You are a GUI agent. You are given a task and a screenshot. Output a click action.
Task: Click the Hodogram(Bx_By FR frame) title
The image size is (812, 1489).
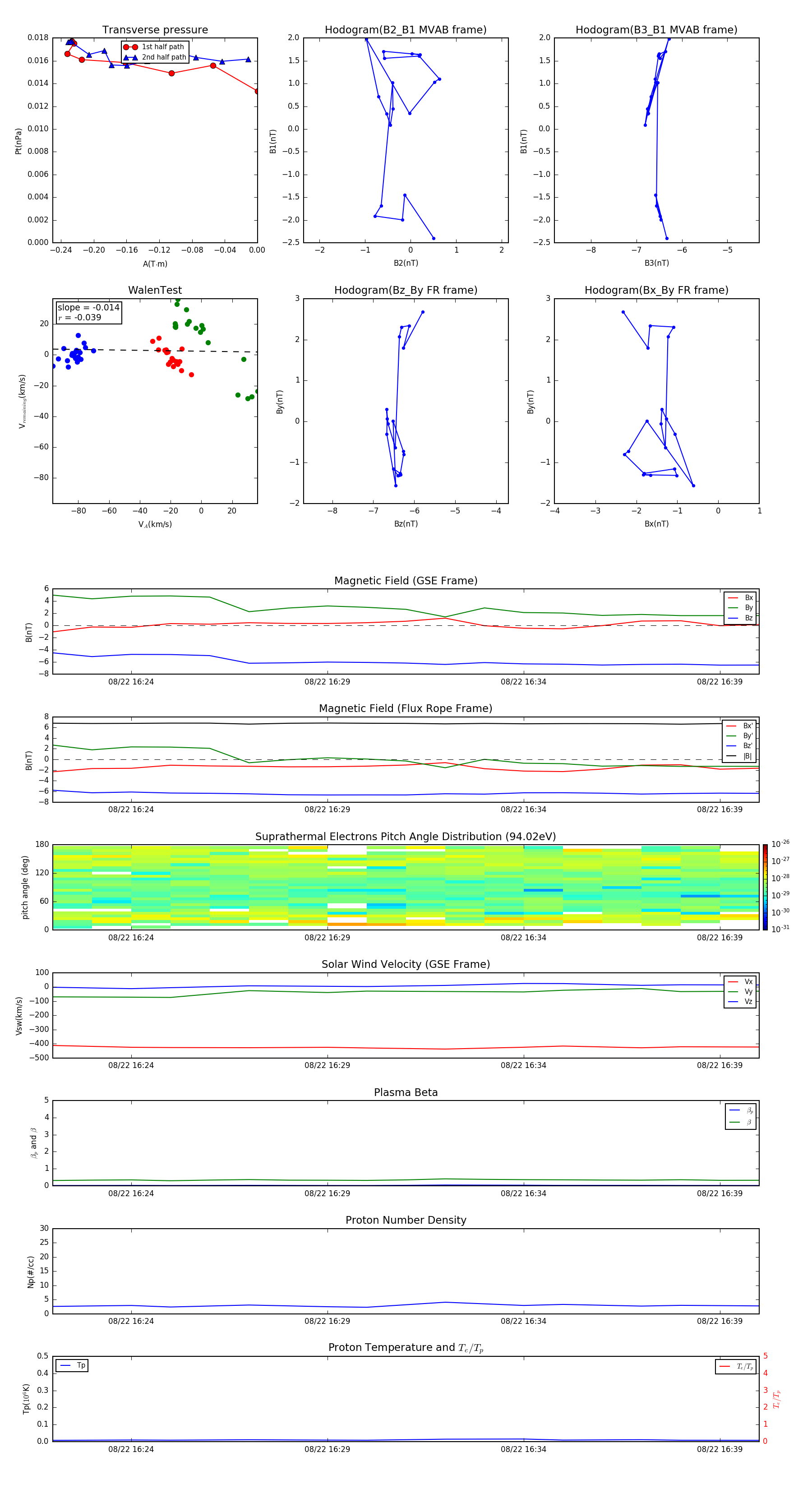[656, 290]
